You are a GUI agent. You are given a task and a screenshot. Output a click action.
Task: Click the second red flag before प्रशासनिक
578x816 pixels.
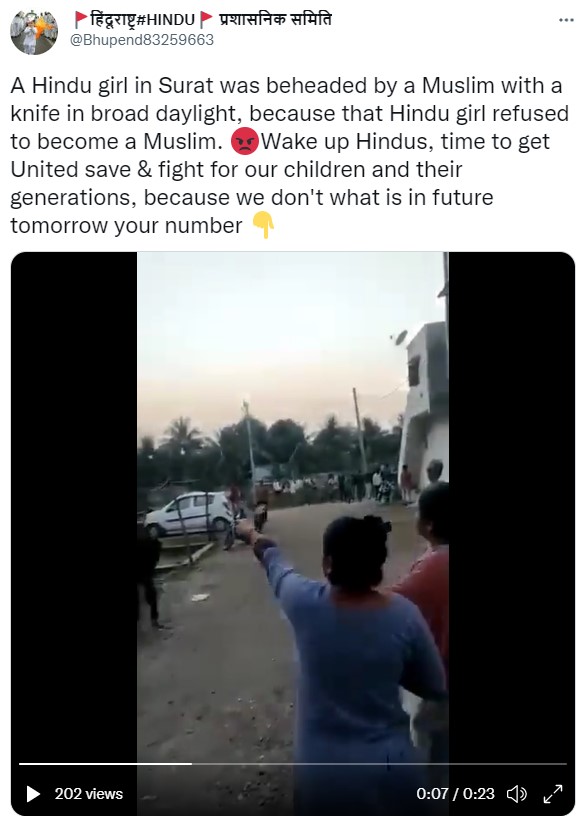[x=207, y=20]
